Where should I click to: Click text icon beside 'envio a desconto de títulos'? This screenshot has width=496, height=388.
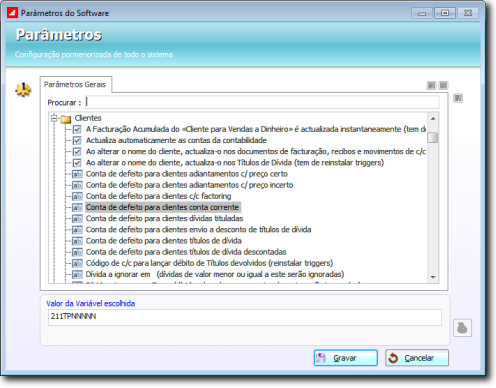[x=77, y=230]
